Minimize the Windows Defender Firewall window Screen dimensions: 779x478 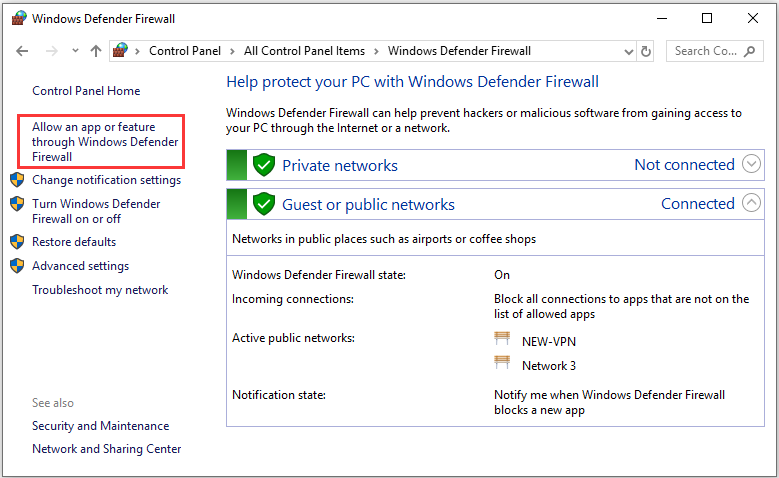[662, 18]
